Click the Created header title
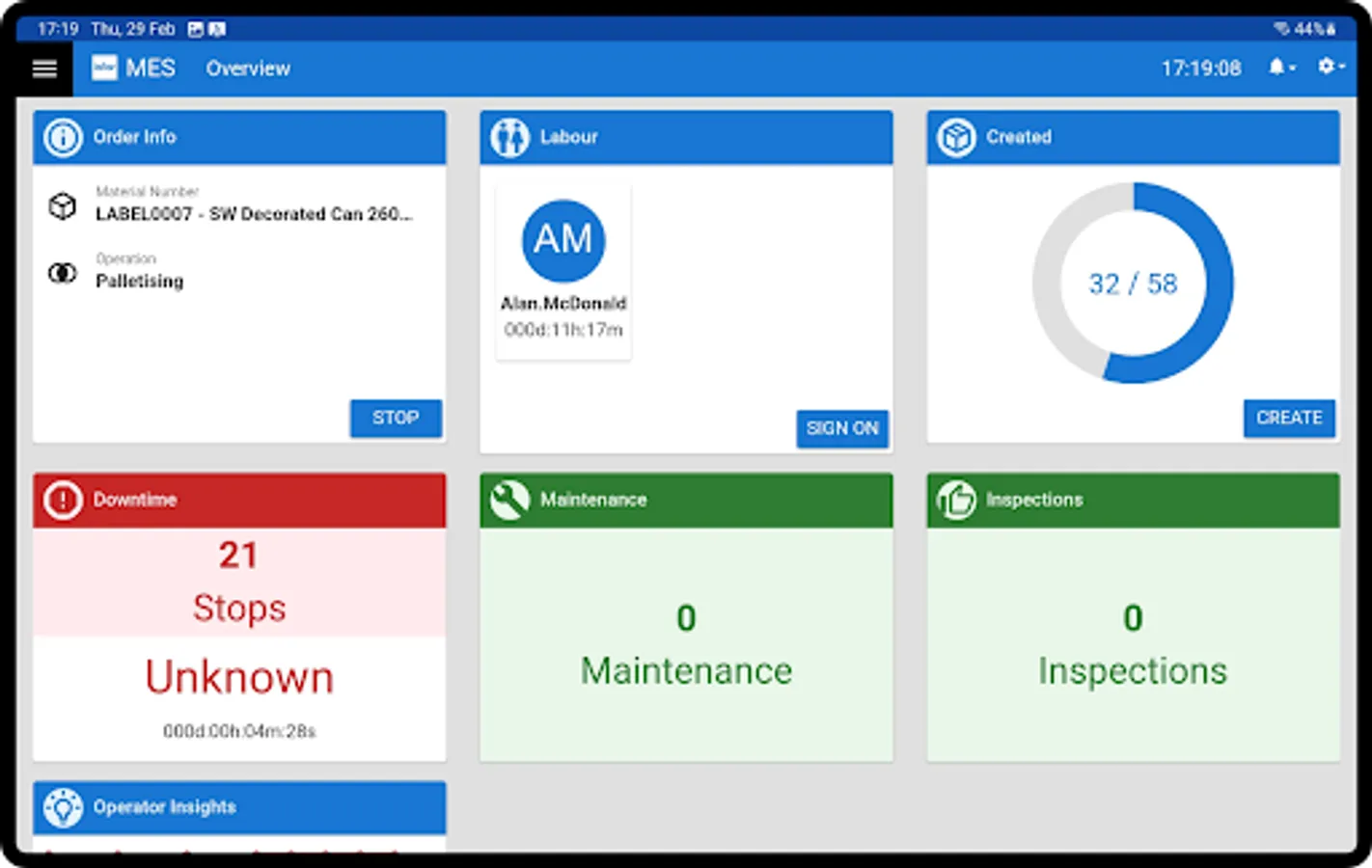This screenshot has width=1372, height=868. 1019,137
